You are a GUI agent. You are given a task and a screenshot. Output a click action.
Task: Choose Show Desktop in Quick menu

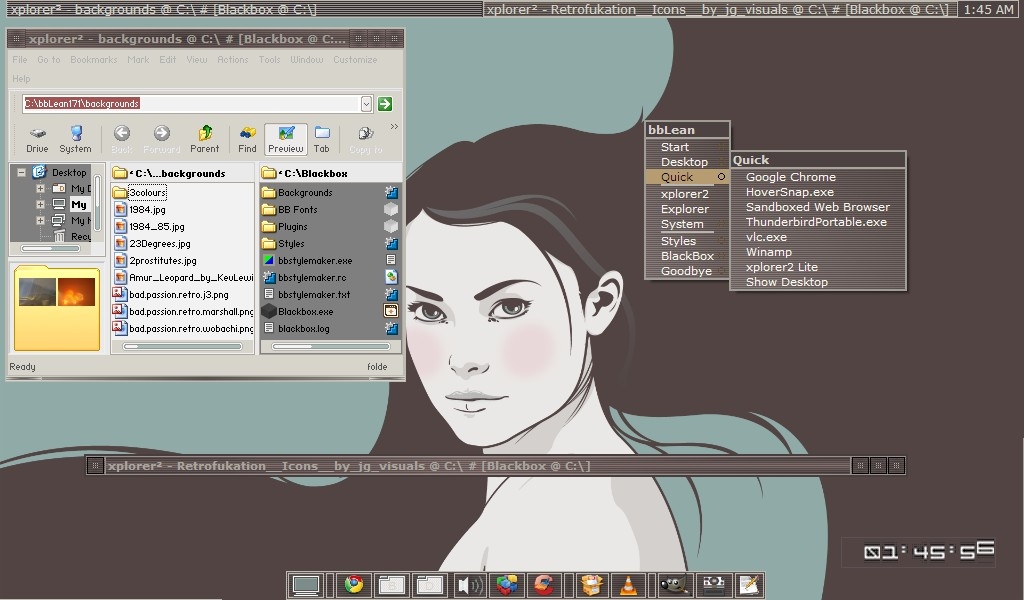click(818, 282)
